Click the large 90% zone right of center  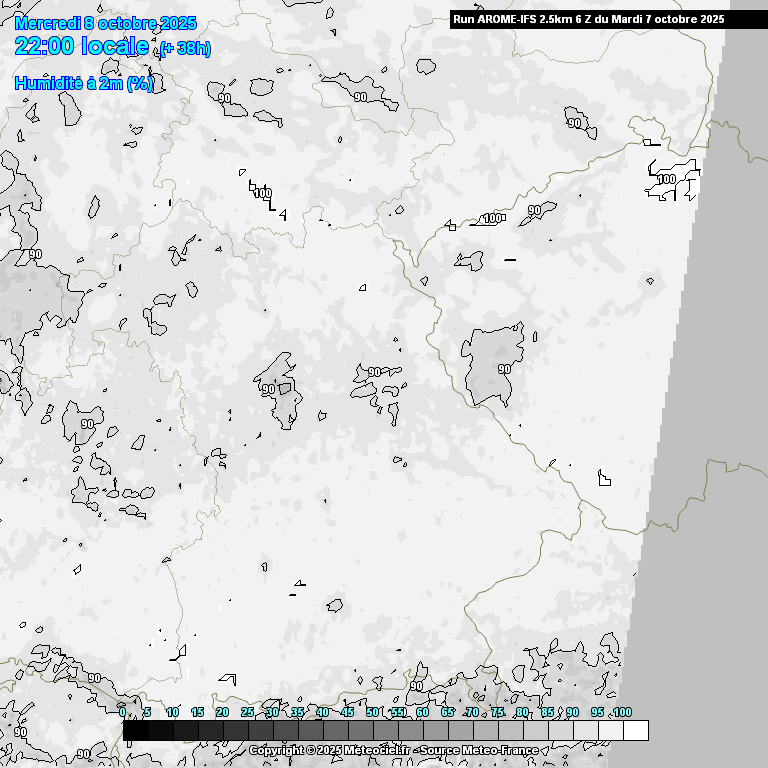point(492,360)
